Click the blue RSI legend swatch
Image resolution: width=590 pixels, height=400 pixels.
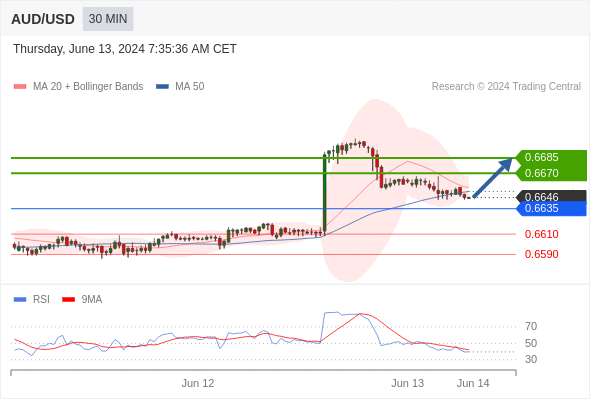coord(20,300)
